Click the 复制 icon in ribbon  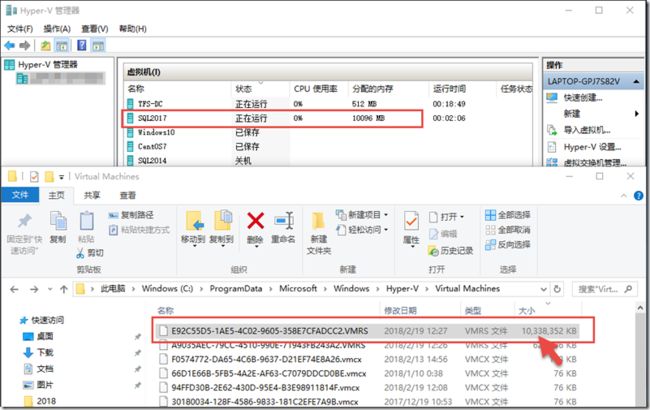tap(58, 221)
